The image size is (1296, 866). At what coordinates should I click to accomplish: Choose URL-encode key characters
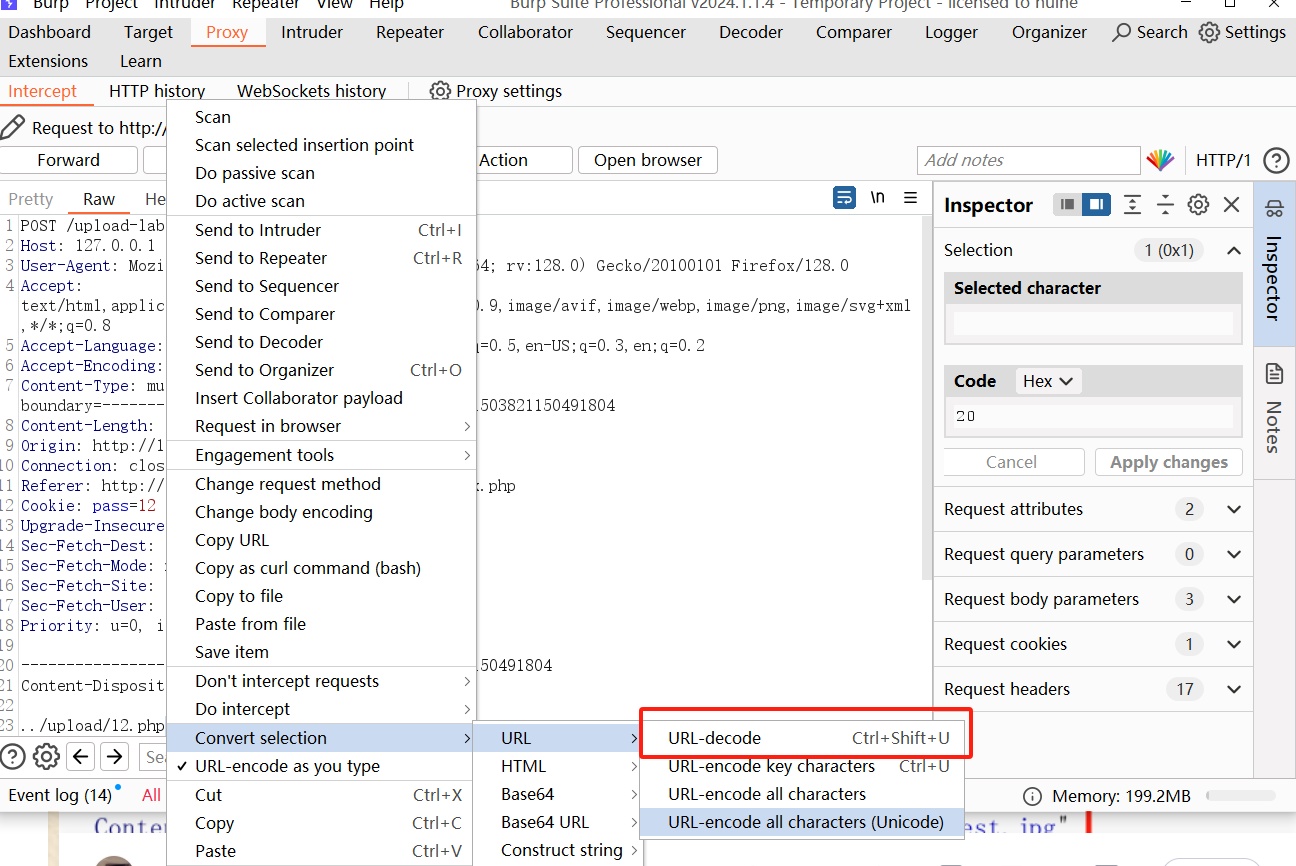[x=804, y=766]
